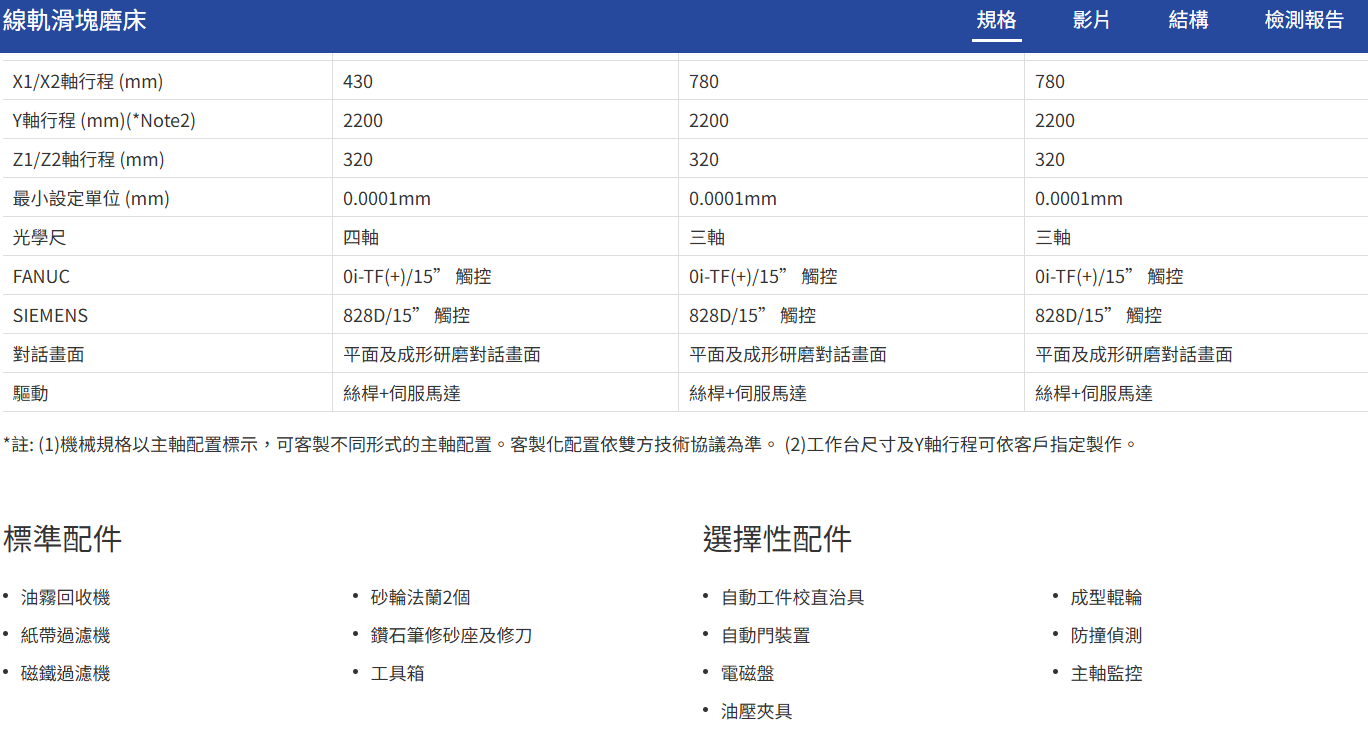1368x739 pixels.
Task: Switch to the 規格 tab
Action: click(996, 21)
